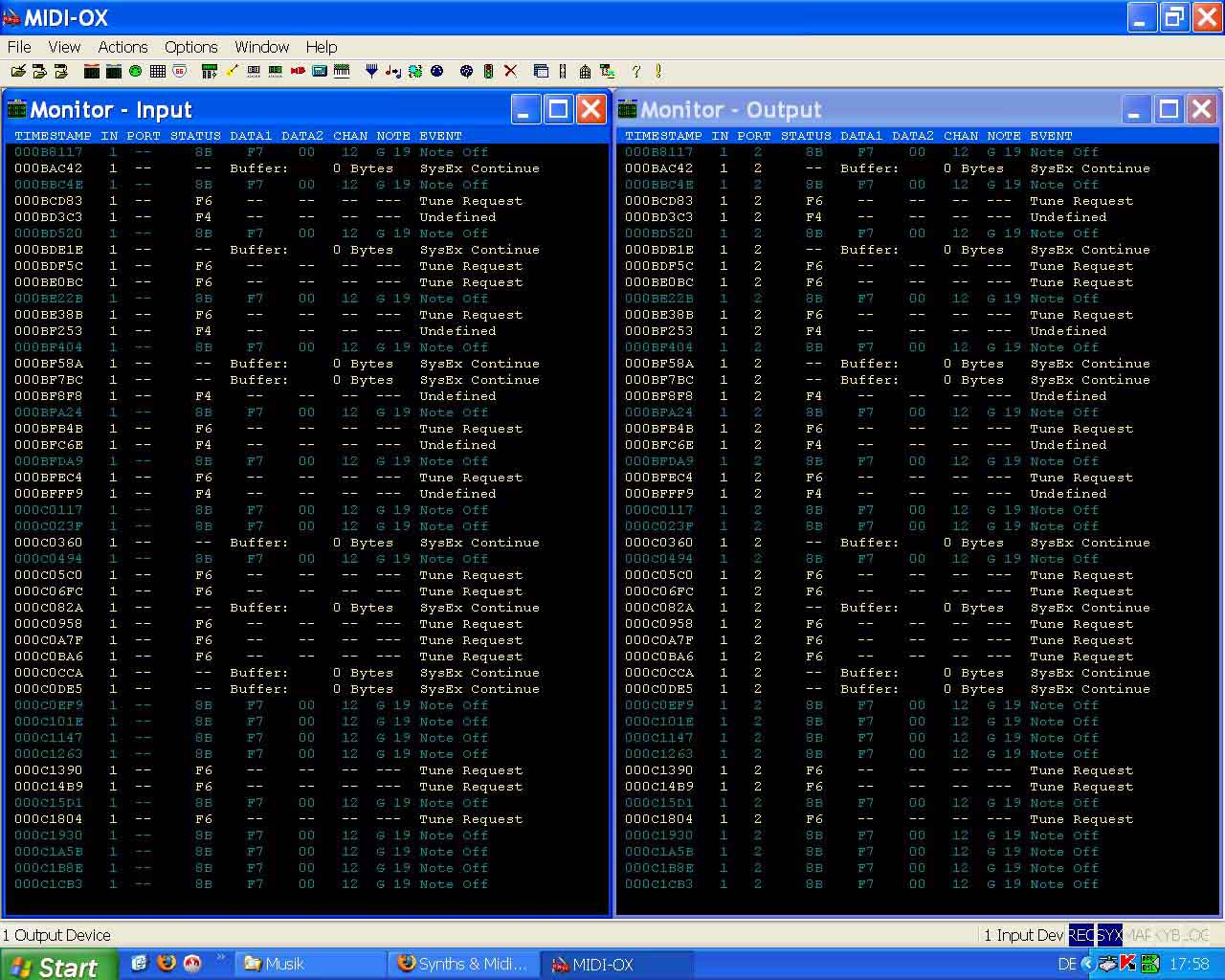Select row 000BE38B in Monitor - Output
Viewport: 1225px width, 980px height.
click(x=919, y=315)
